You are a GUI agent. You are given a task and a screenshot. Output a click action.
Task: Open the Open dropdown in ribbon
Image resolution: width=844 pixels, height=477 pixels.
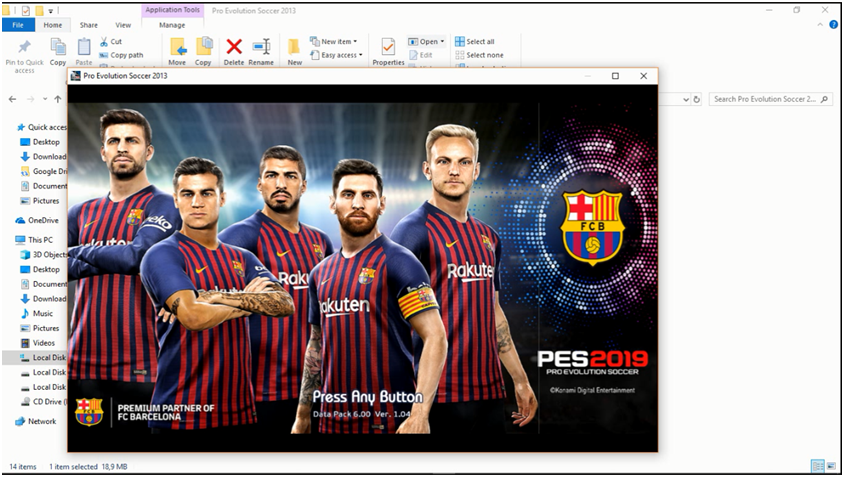click(x=426, y=41)
